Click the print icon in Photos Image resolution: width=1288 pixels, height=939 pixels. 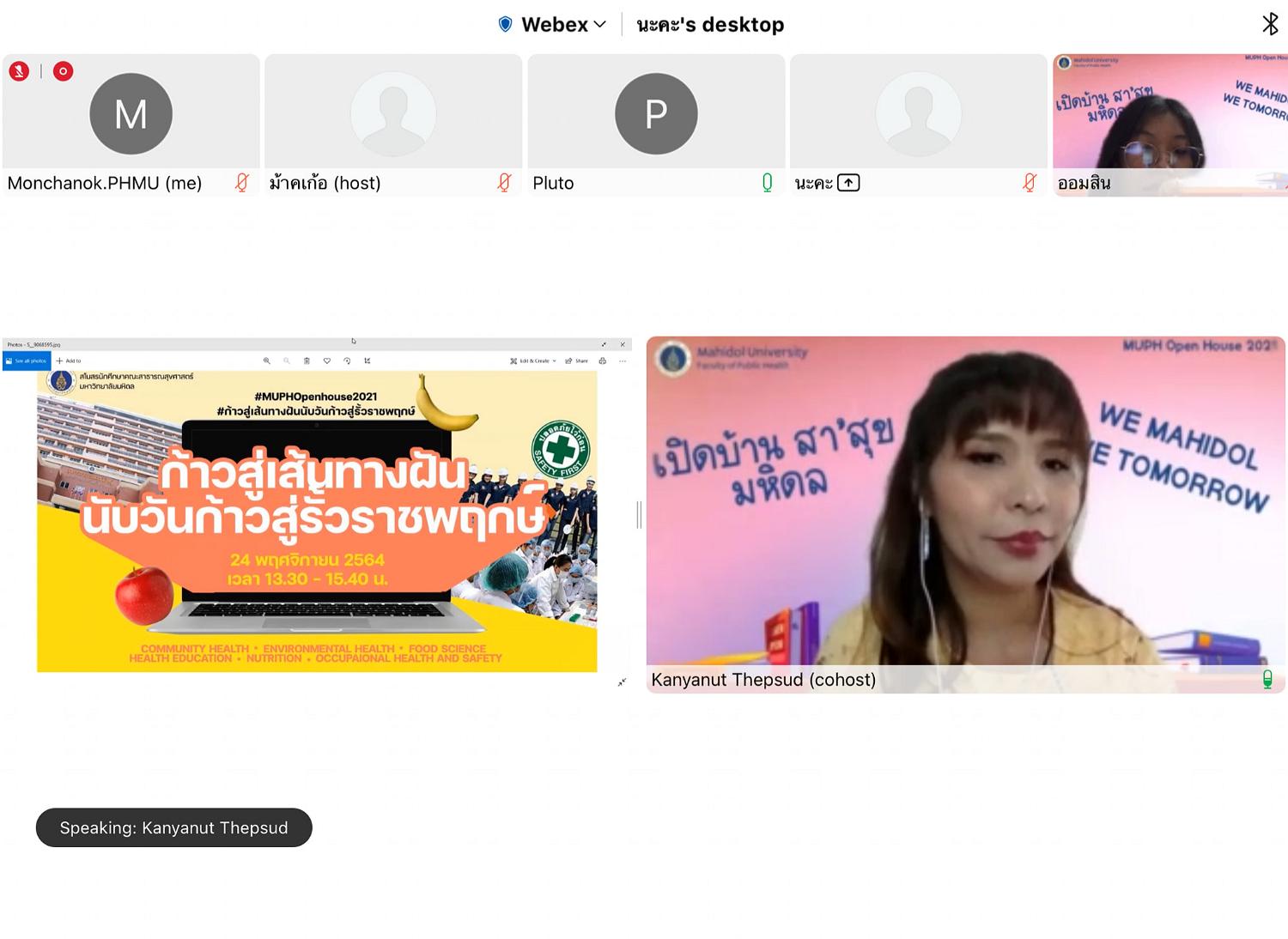[x=603, y=360]
